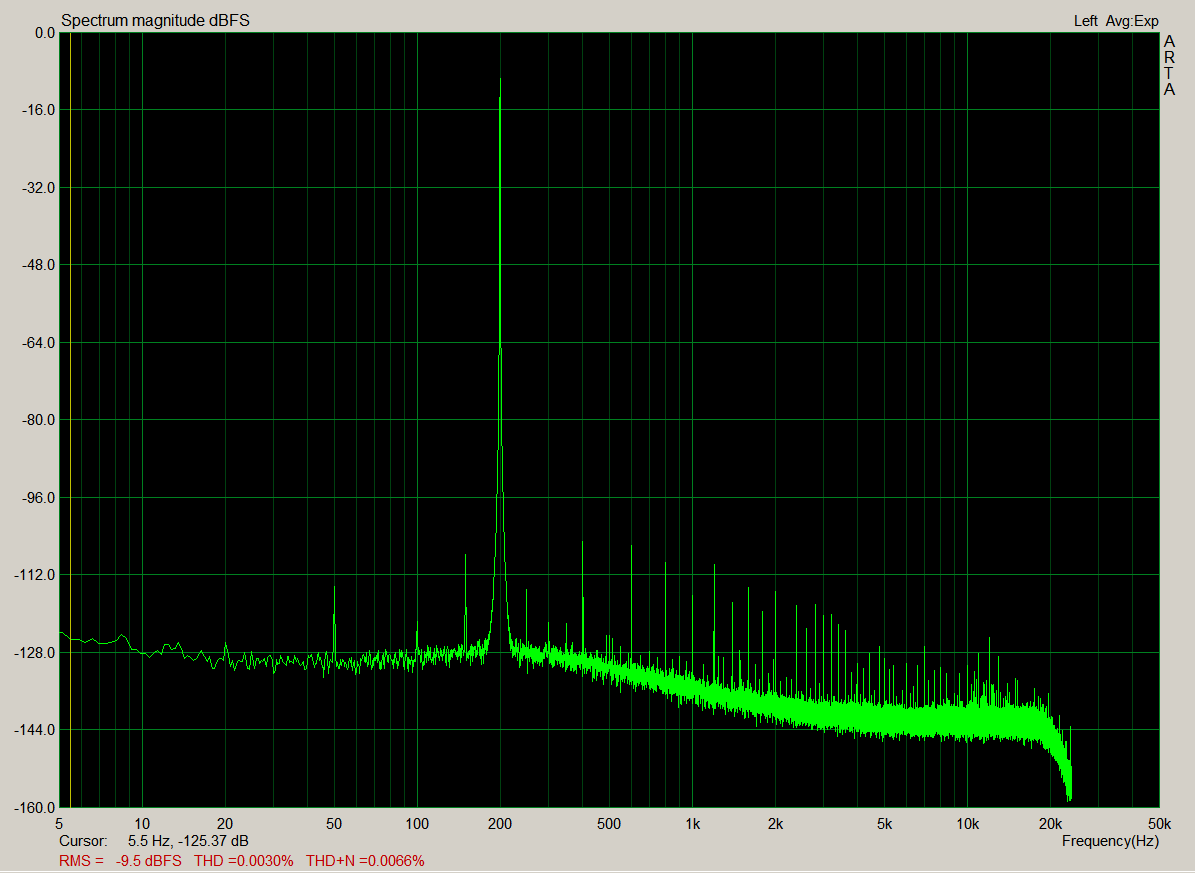Click the -112.0 axis label

coord(36,575)
